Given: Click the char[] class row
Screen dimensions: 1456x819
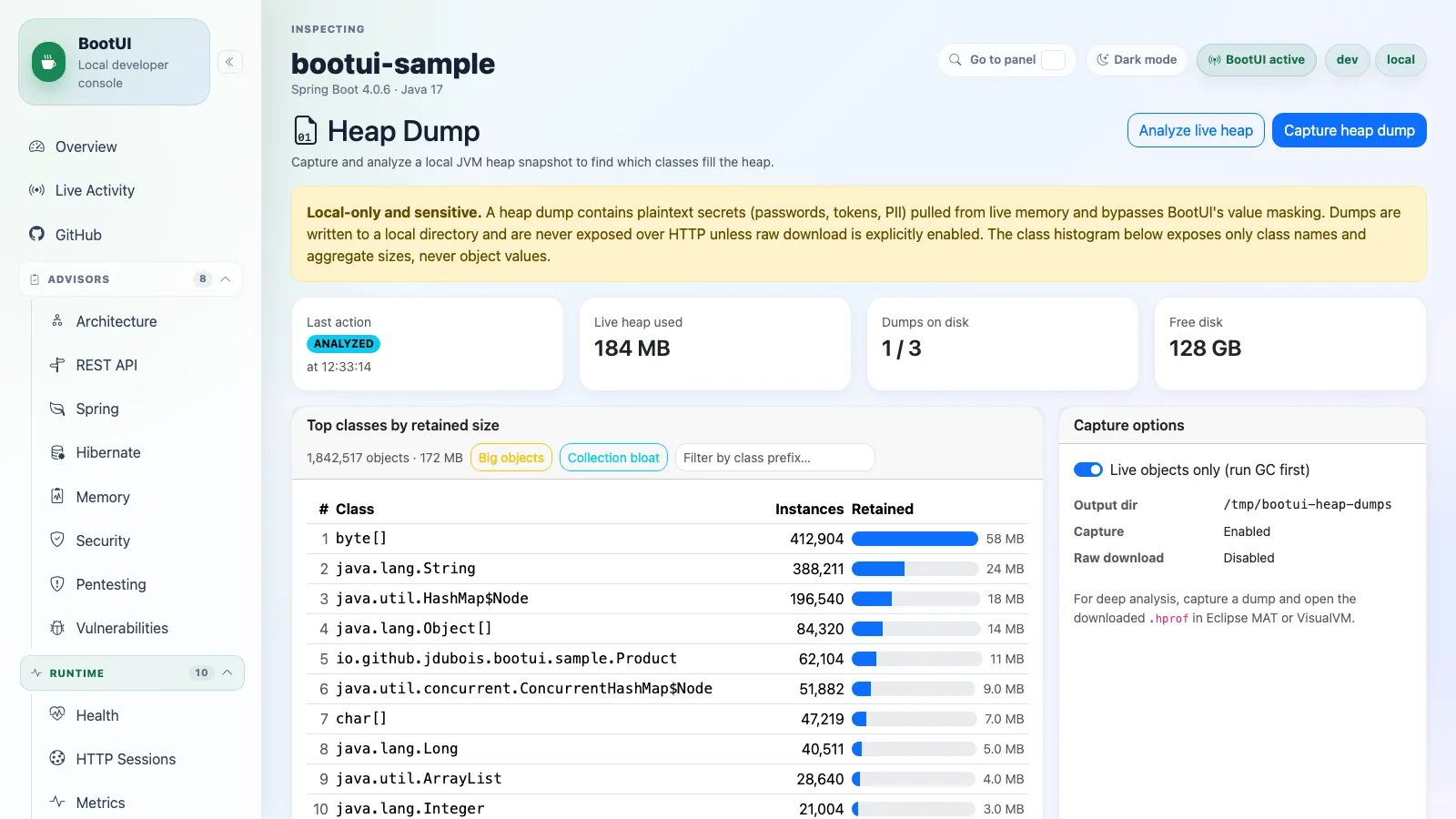Looking at the screenshot, I should pyautogui.click(x=667, y=719).
